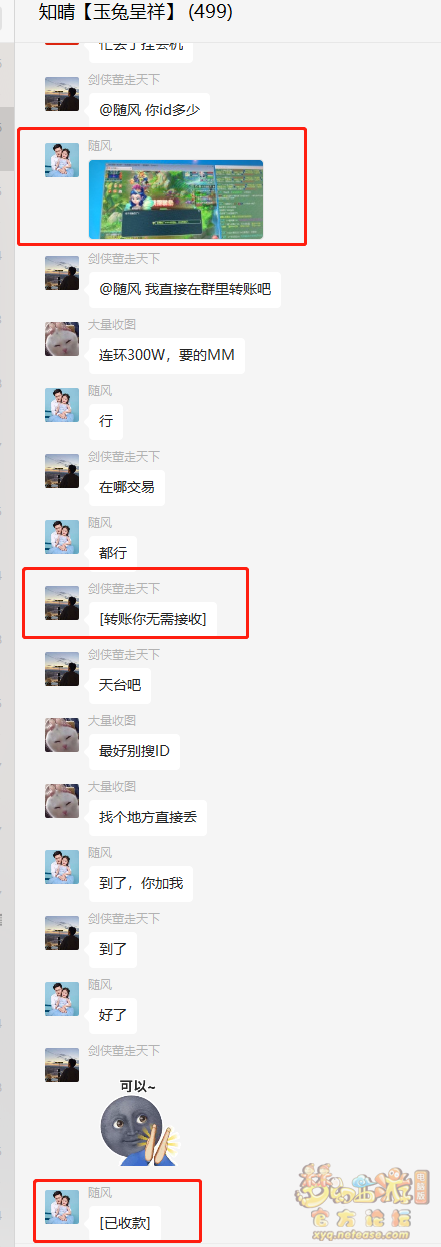The height and width of the screenshot is (1247, 441).
Task: Click avatar beside "@随风 你id多少" message
Action: (62, 94)
